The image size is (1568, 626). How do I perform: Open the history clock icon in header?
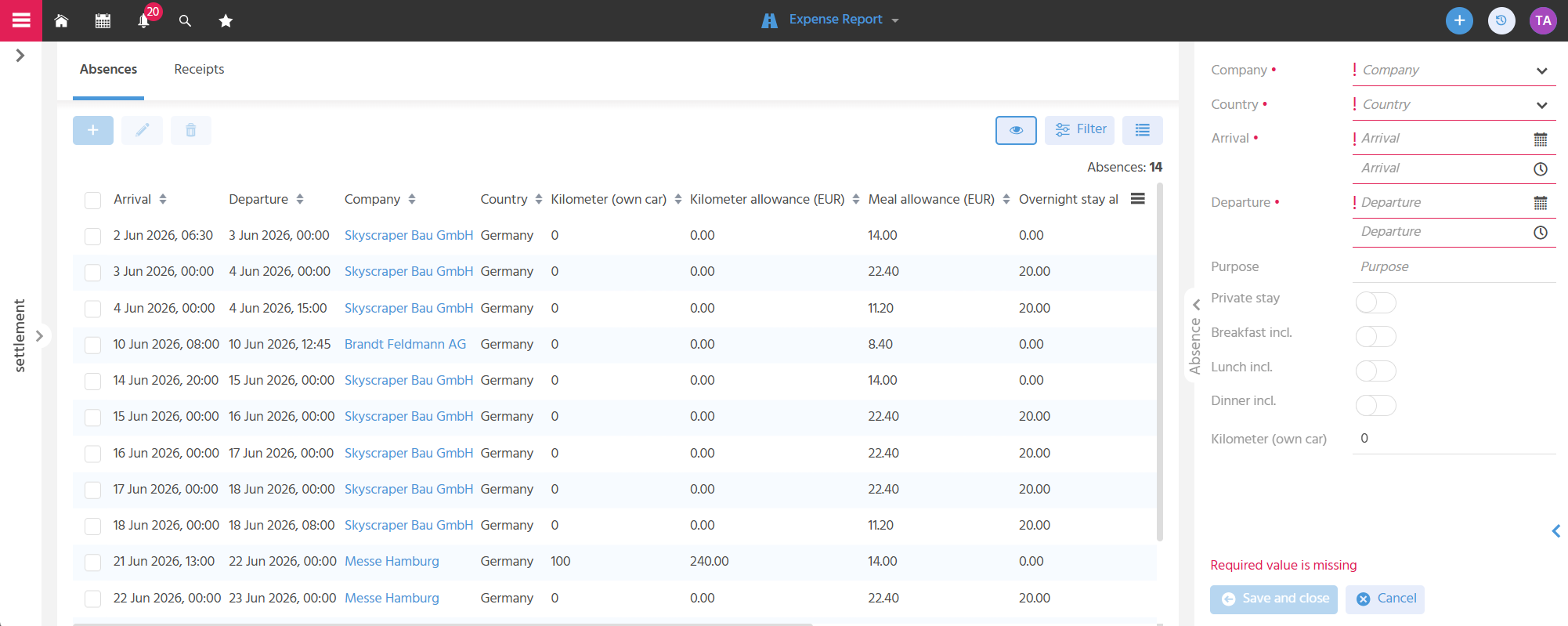[x=1501, y=20]
